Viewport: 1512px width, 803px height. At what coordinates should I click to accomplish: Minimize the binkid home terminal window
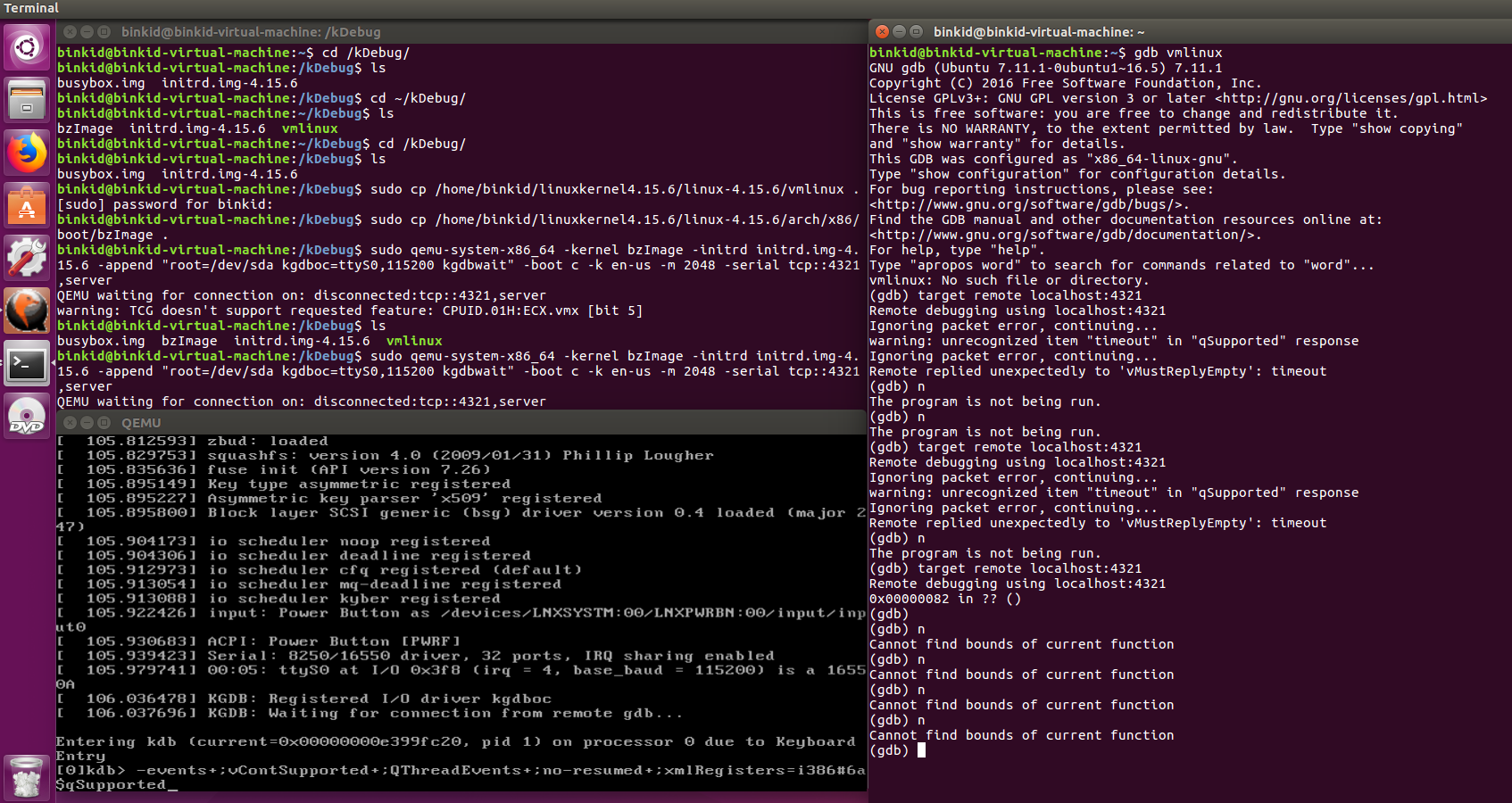point(899,31)
